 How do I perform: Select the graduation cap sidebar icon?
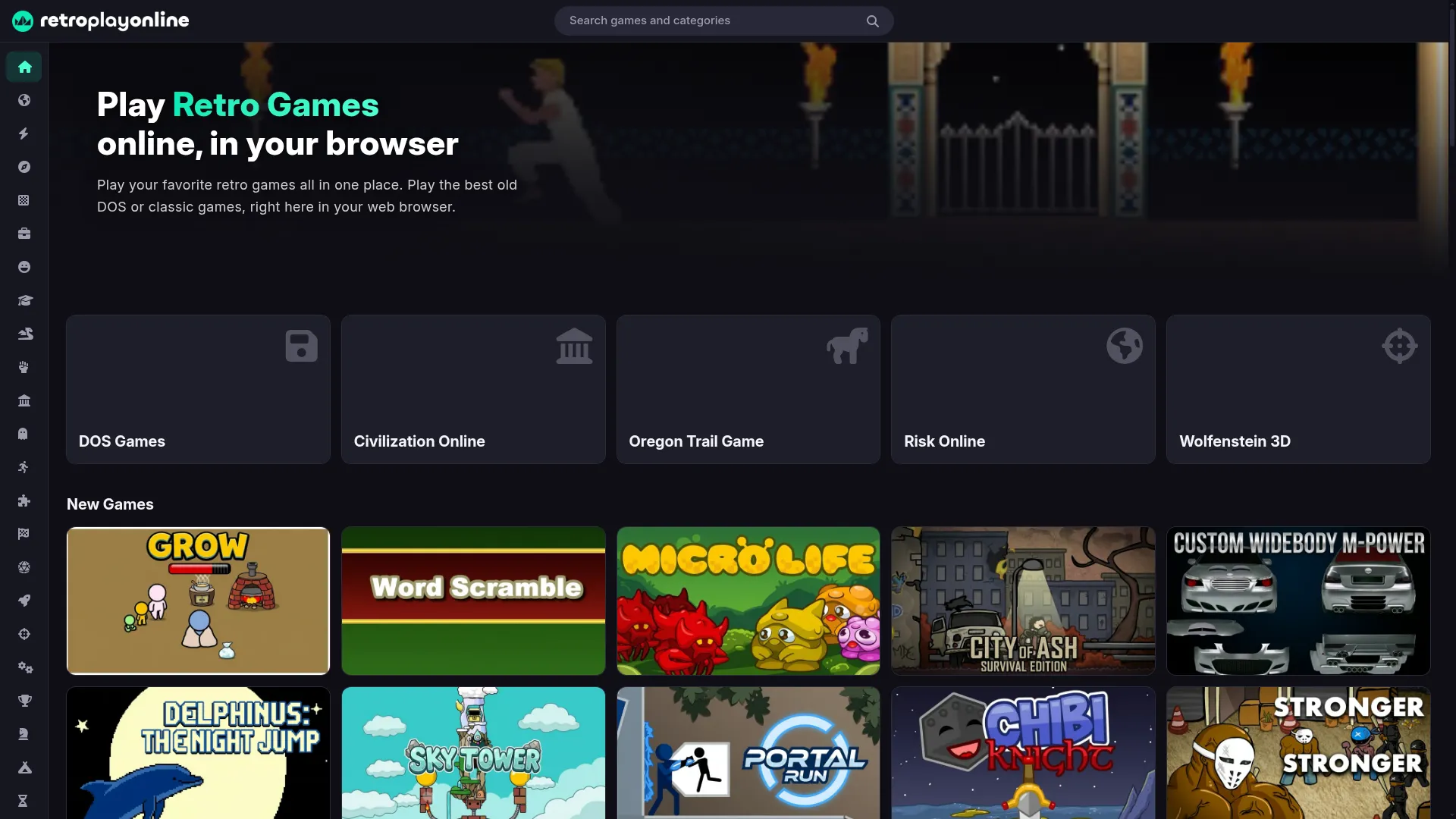[24, 300]
